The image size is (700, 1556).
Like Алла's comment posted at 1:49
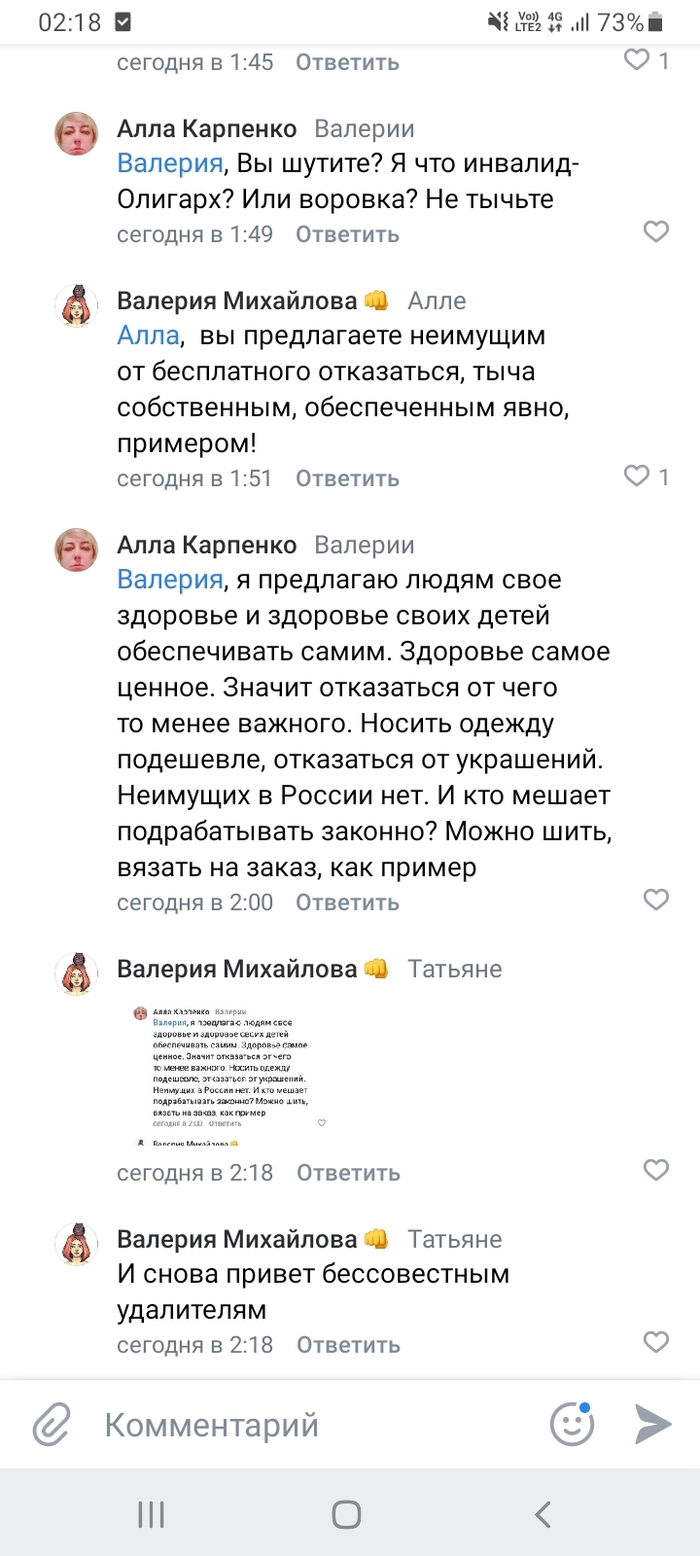coord(655,233)
